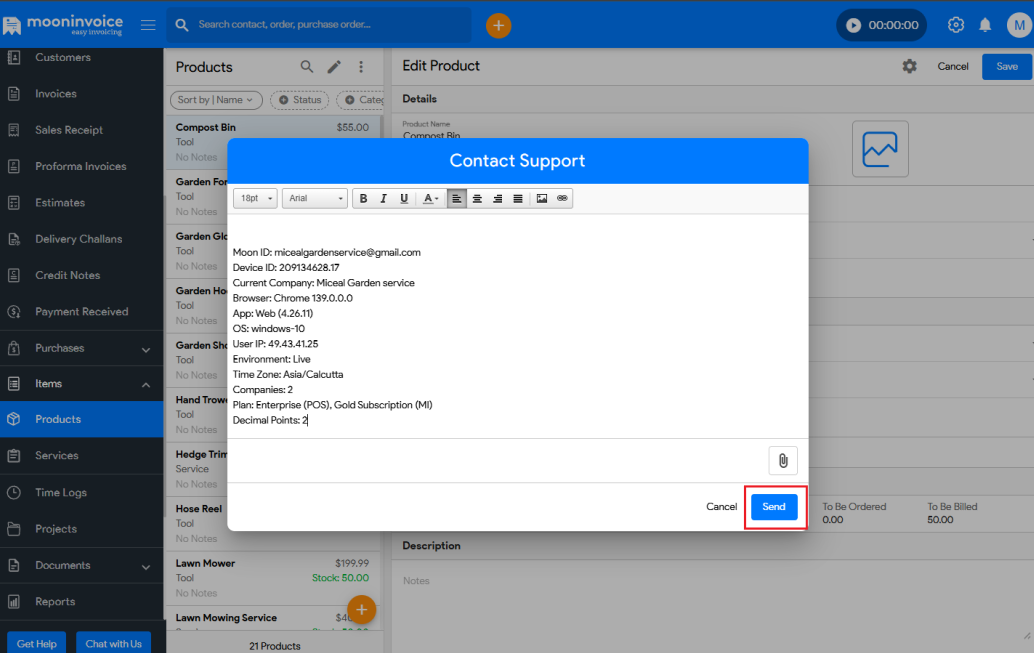
Task: Open Credit Notes in the sidebar
Action: (x=82, y=275)
